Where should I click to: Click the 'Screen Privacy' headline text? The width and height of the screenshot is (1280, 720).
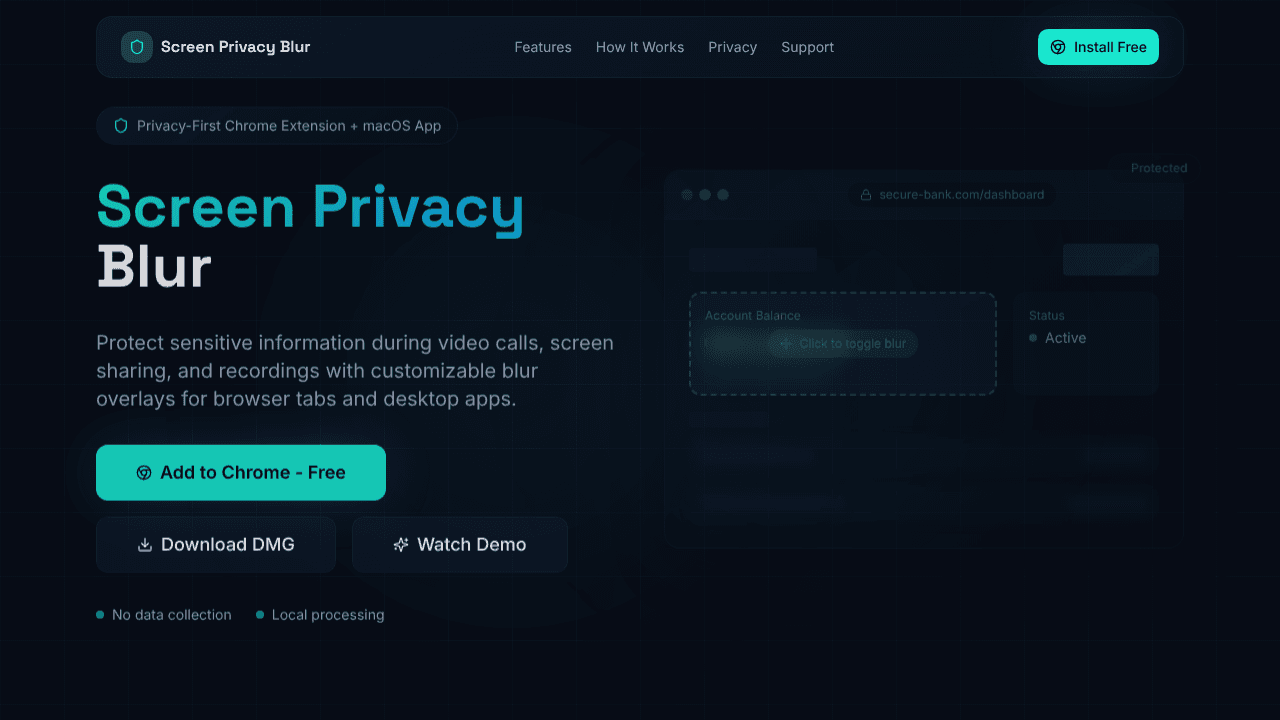click(x=311, y=208)
